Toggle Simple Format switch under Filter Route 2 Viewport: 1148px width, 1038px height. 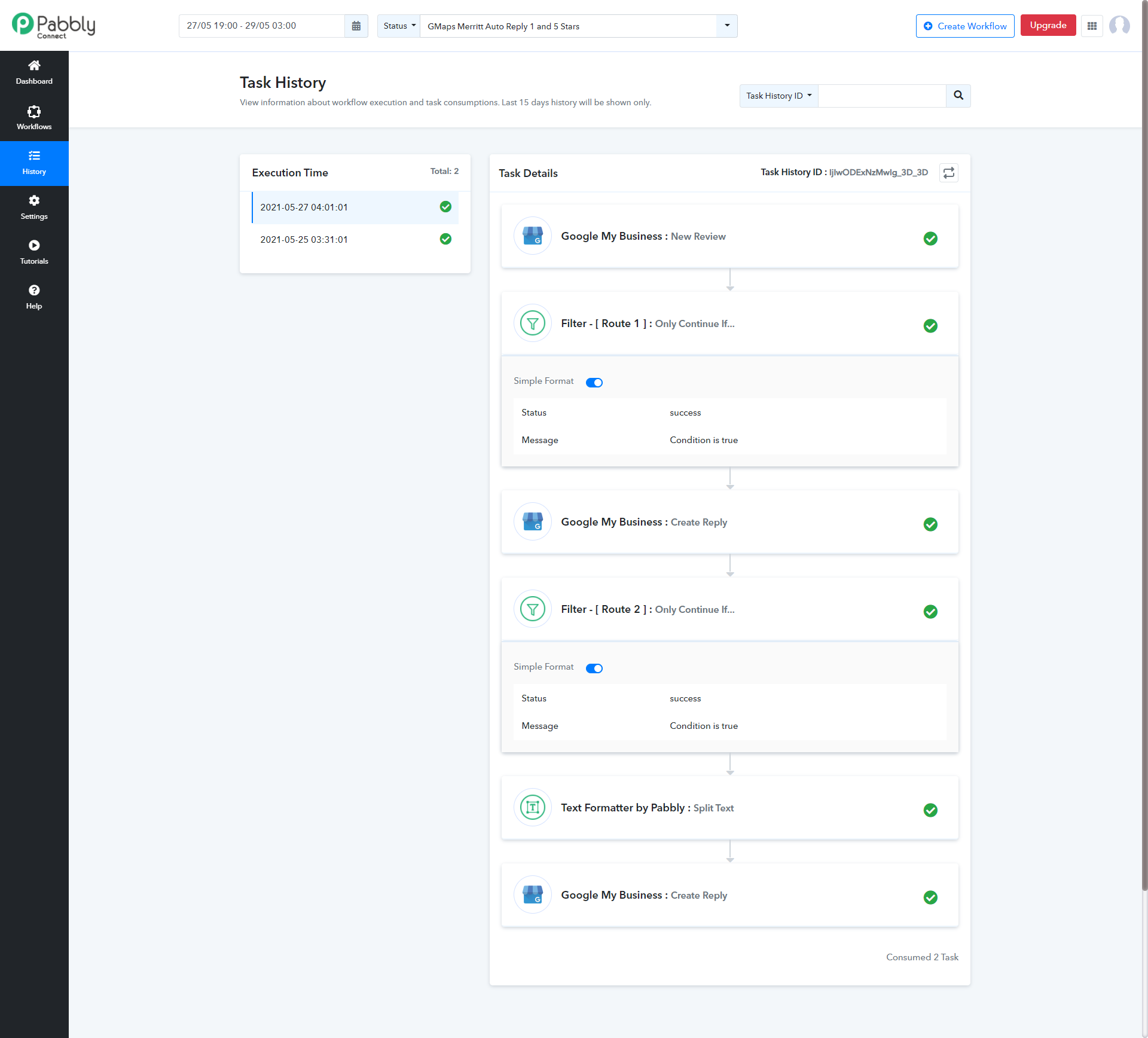click(594, 668)
